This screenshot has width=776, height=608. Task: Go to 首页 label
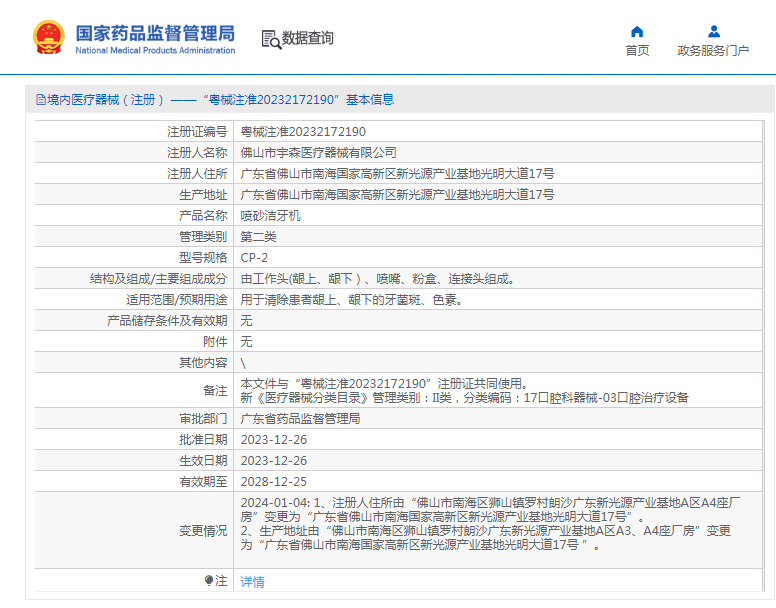(637, 50)
